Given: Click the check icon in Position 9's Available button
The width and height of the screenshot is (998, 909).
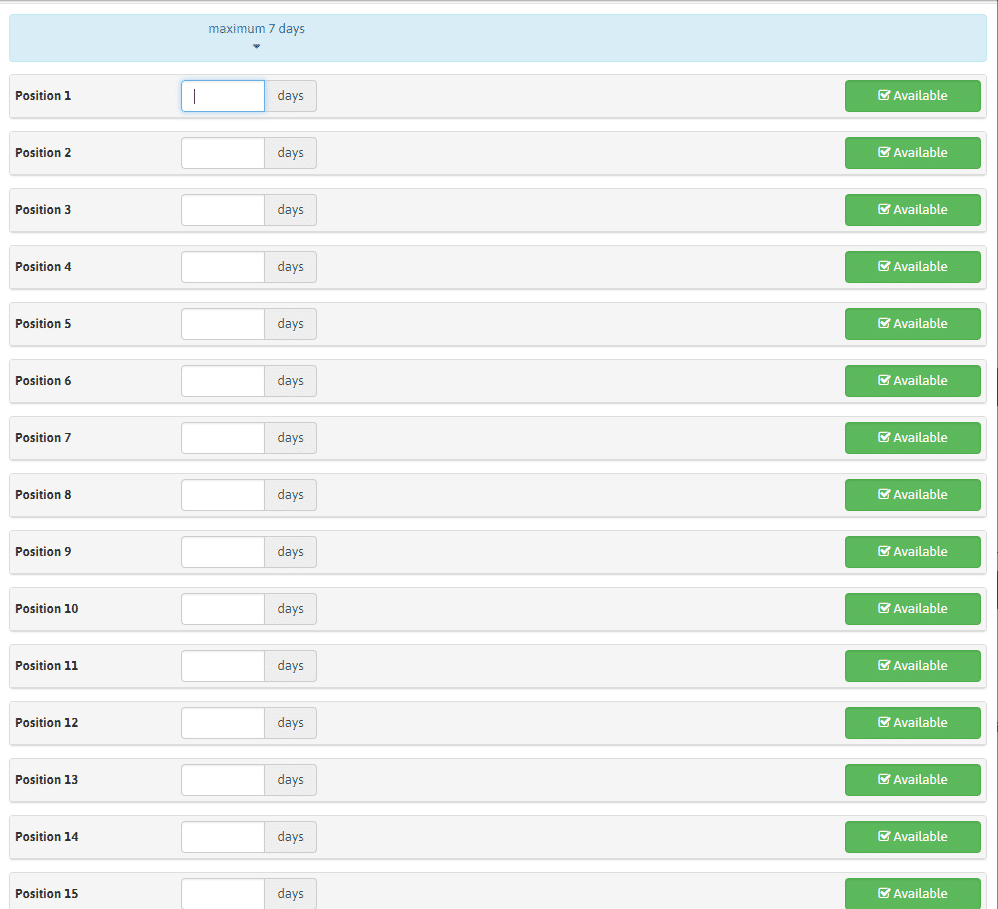Looking at the screenshot, I should (884, 552).
